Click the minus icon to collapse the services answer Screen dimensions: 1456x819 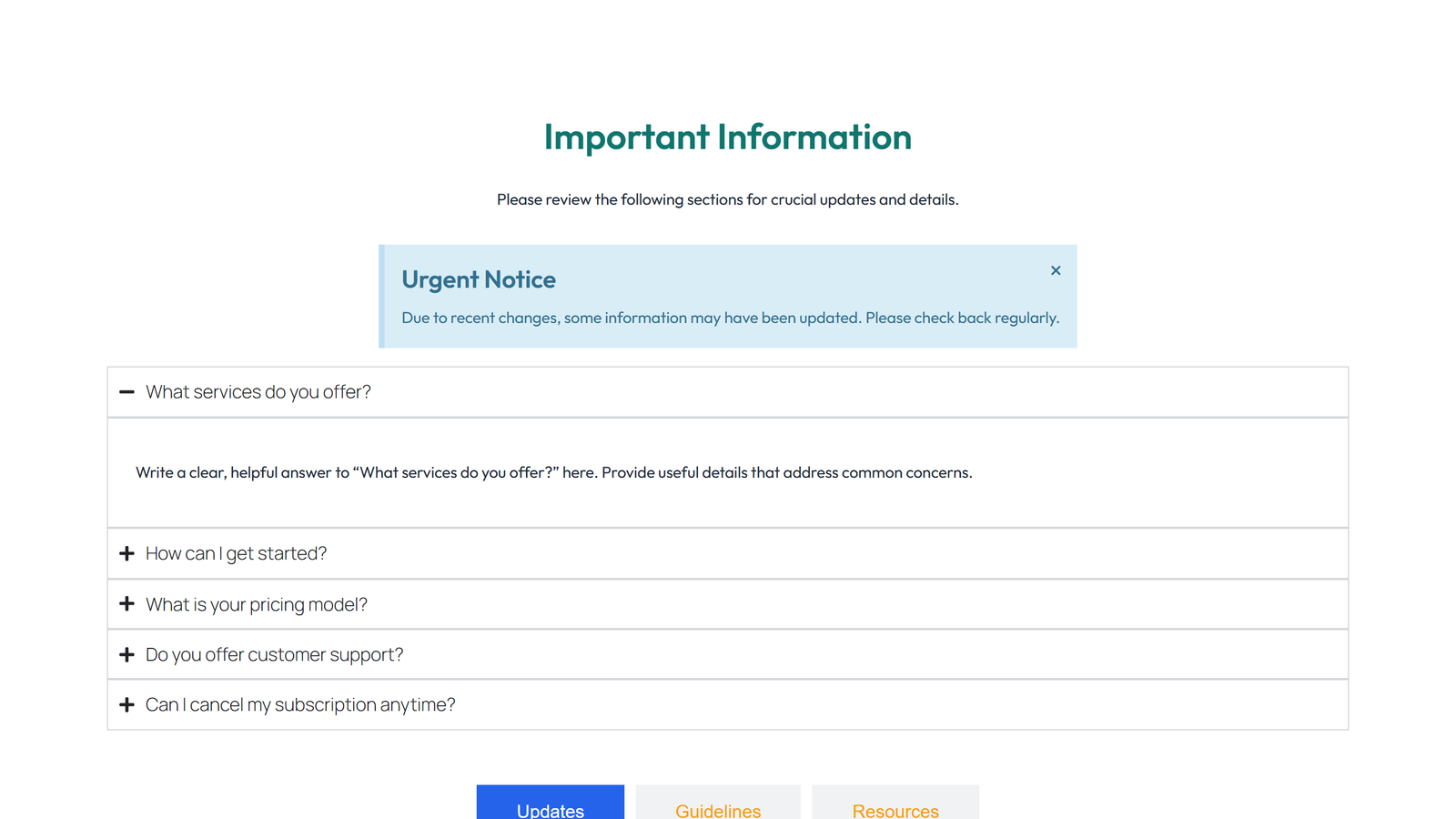127,392
